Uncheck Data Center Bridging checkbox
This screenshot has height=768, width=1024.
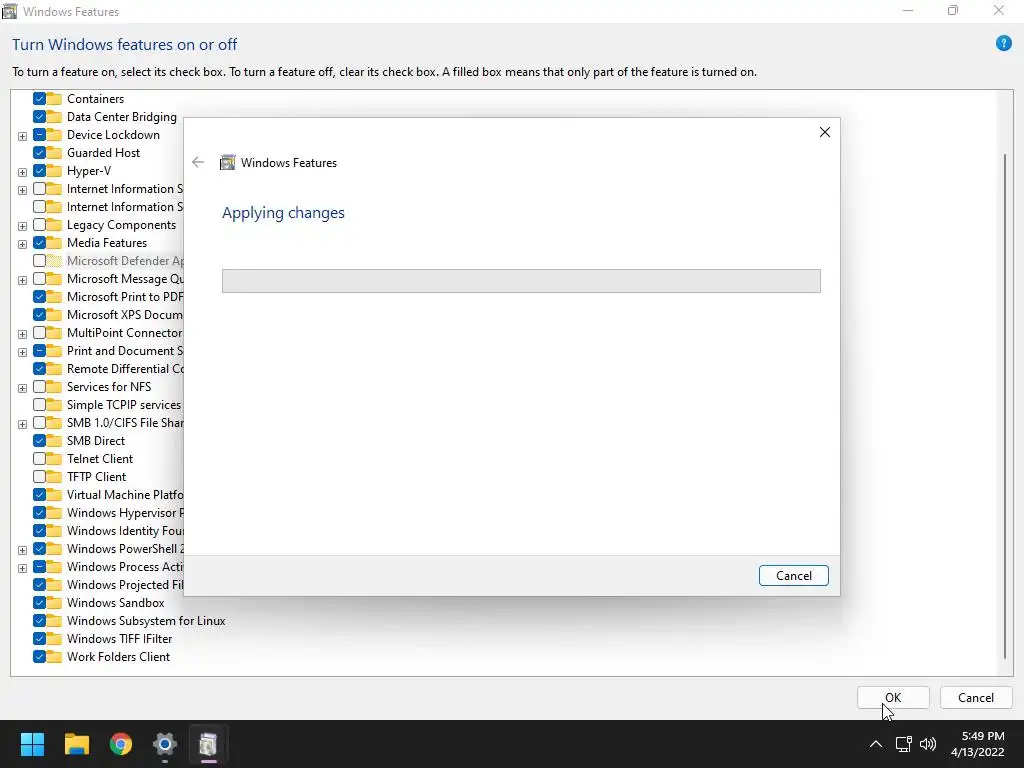click(39, 117)
